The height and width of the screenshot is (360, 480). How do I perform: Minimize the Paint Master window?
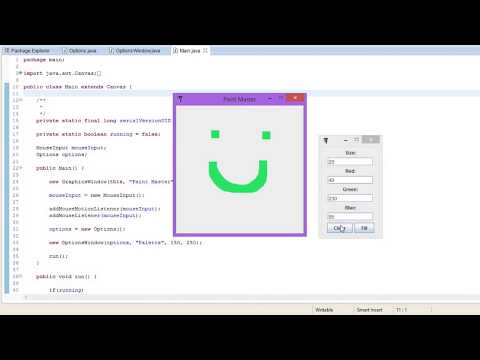click(270, 99)
